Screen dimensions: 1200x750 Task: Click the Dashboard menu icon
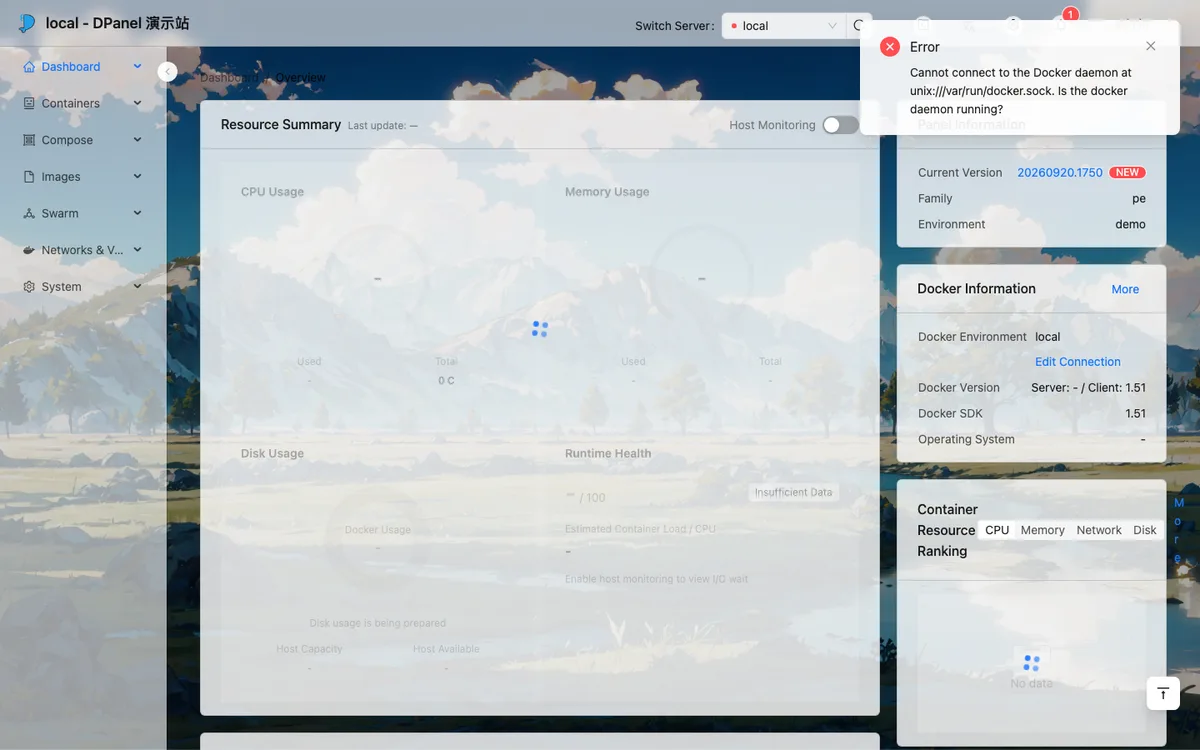30,67
